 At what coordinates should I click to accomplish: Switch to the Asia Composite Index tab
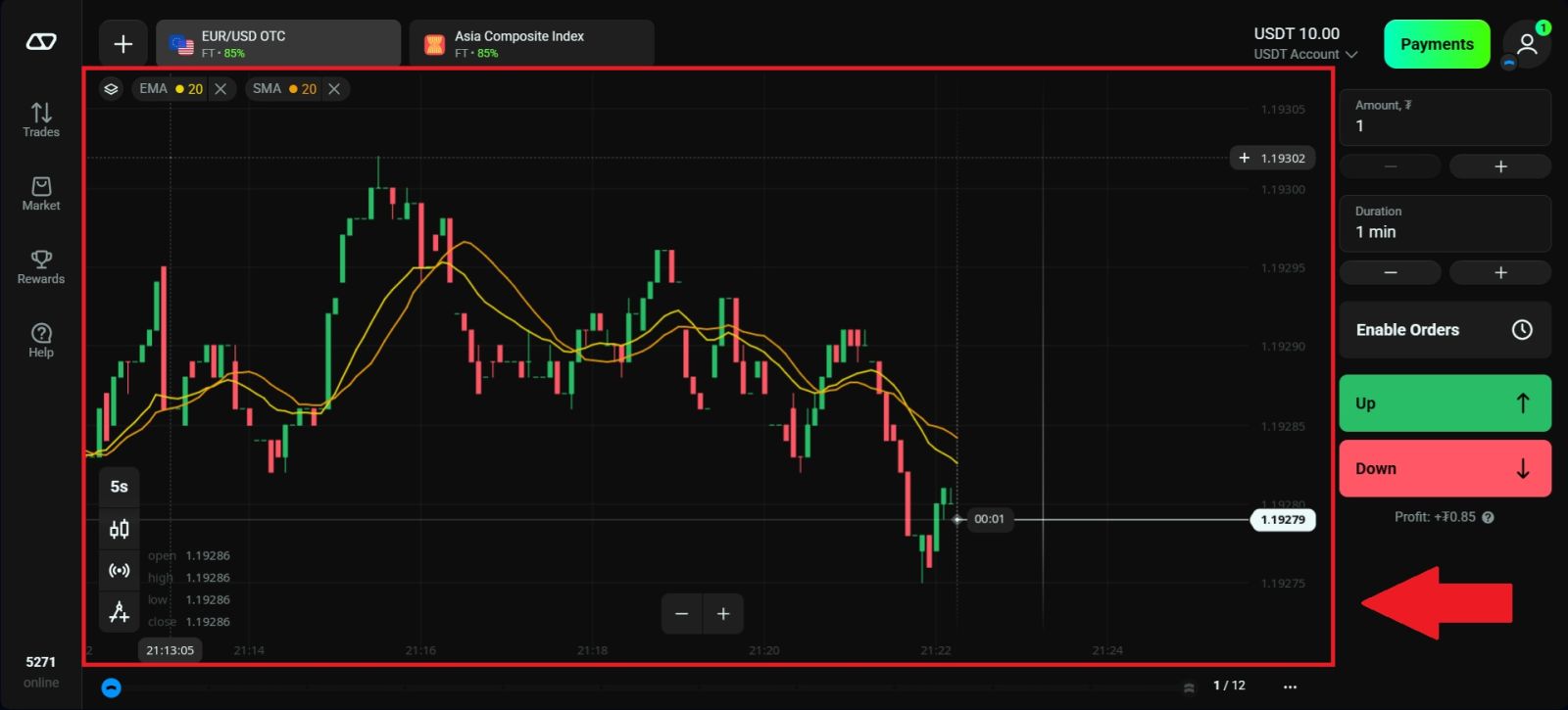(x=531, y=44)
